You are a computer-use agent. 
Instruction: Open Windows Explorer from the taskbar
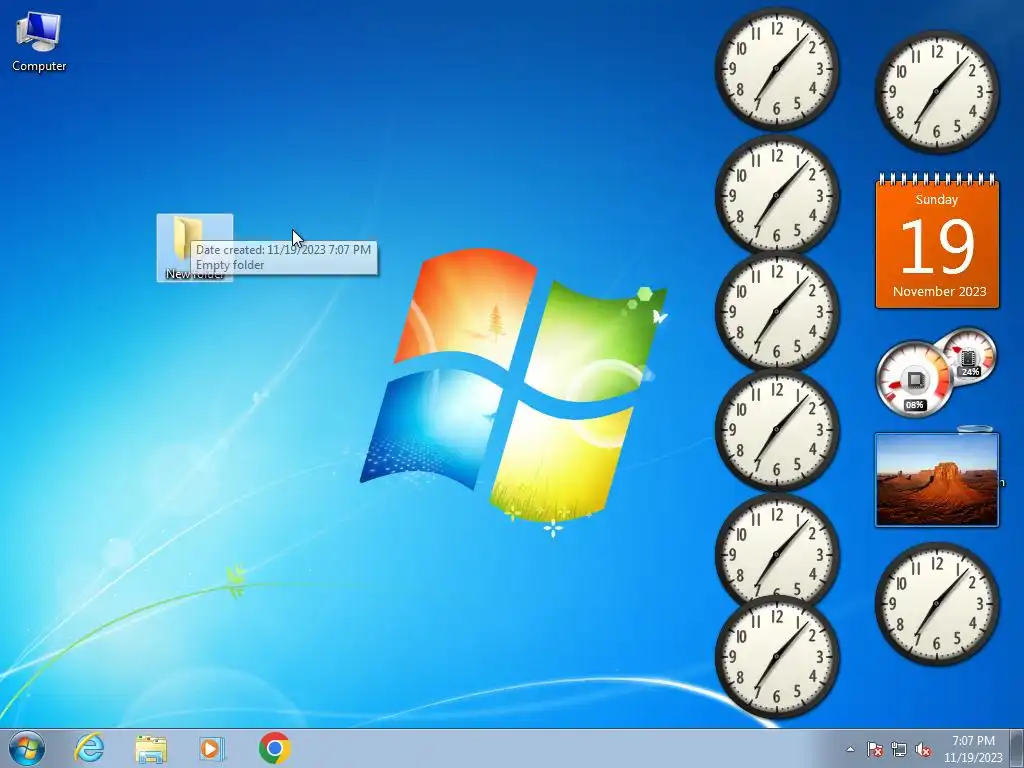coord(151,748)
